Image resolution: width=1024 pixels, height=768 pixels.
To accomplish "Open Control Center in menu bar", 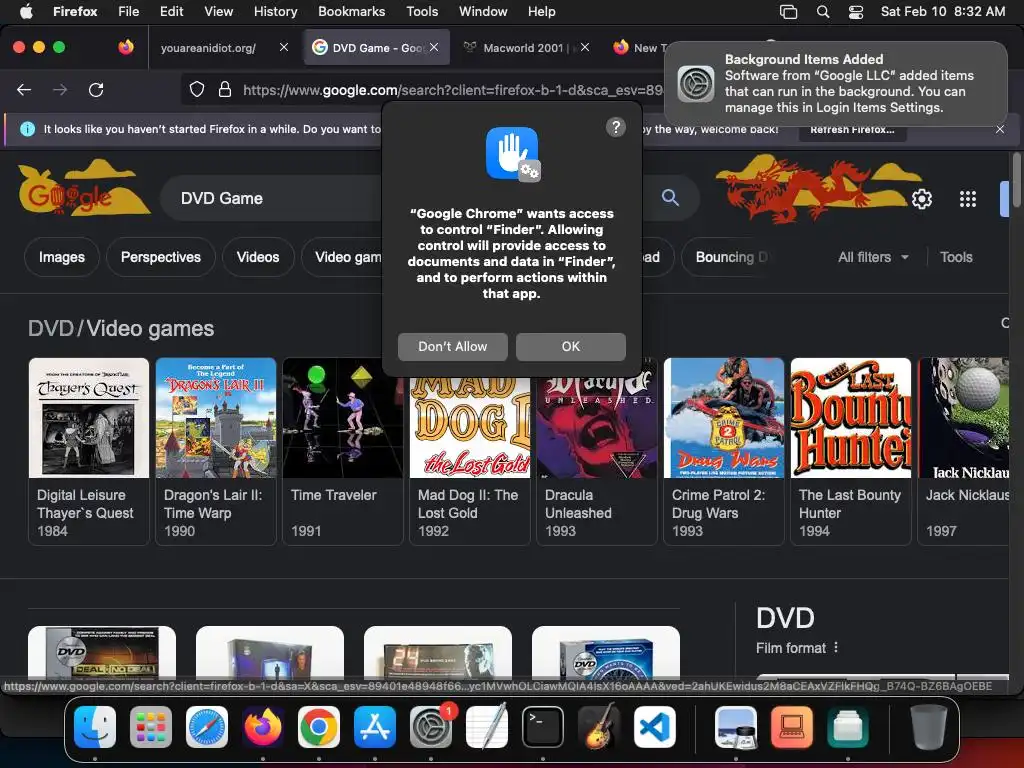I will pyautogui.click(x=856, y=12).
